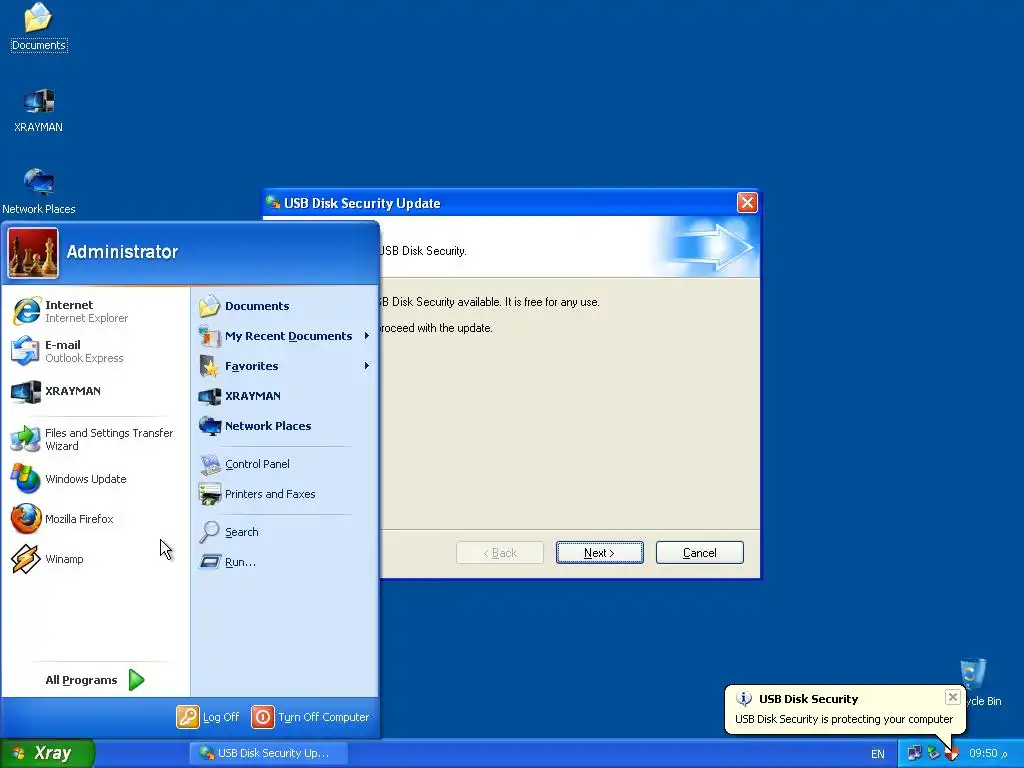Open Network Places in the Start menu

click(285, 426)
